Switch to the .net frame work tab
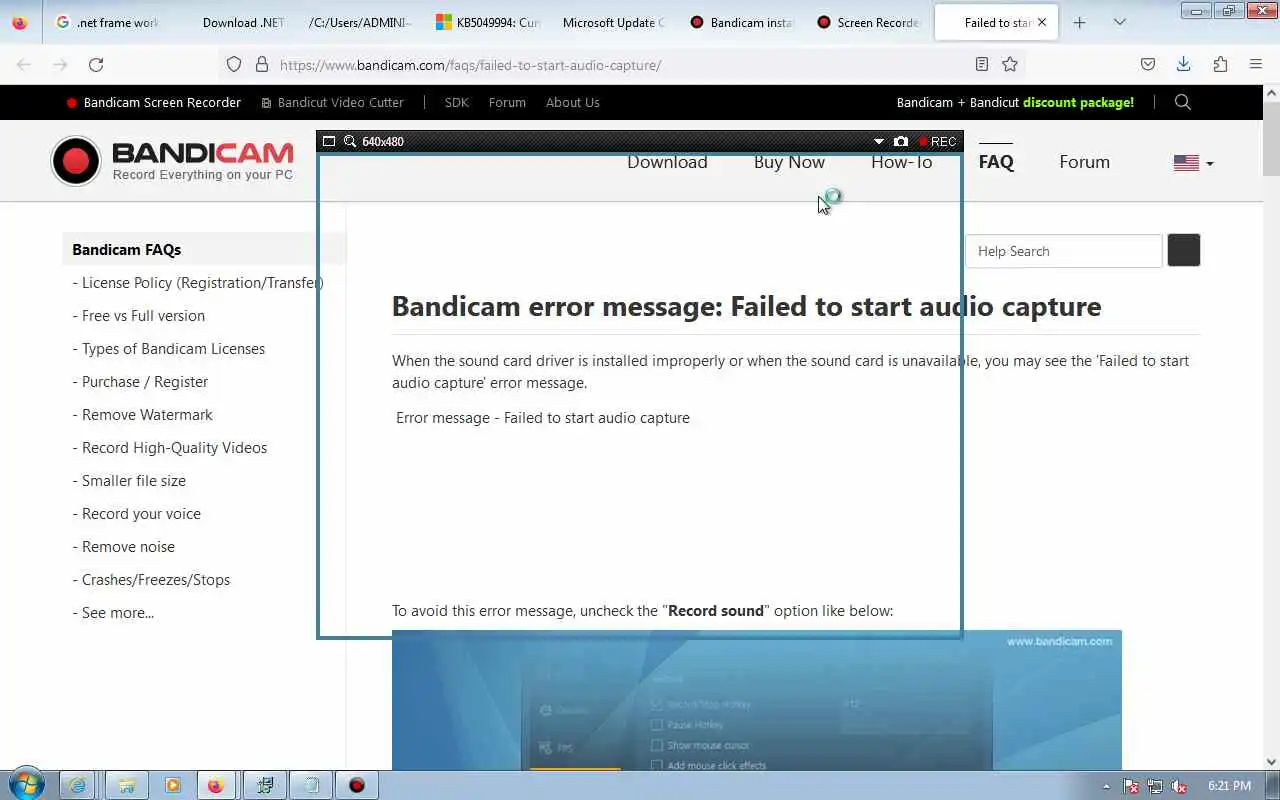The height and width of the screenshot is (800, 1280). (x=107, y=22)
